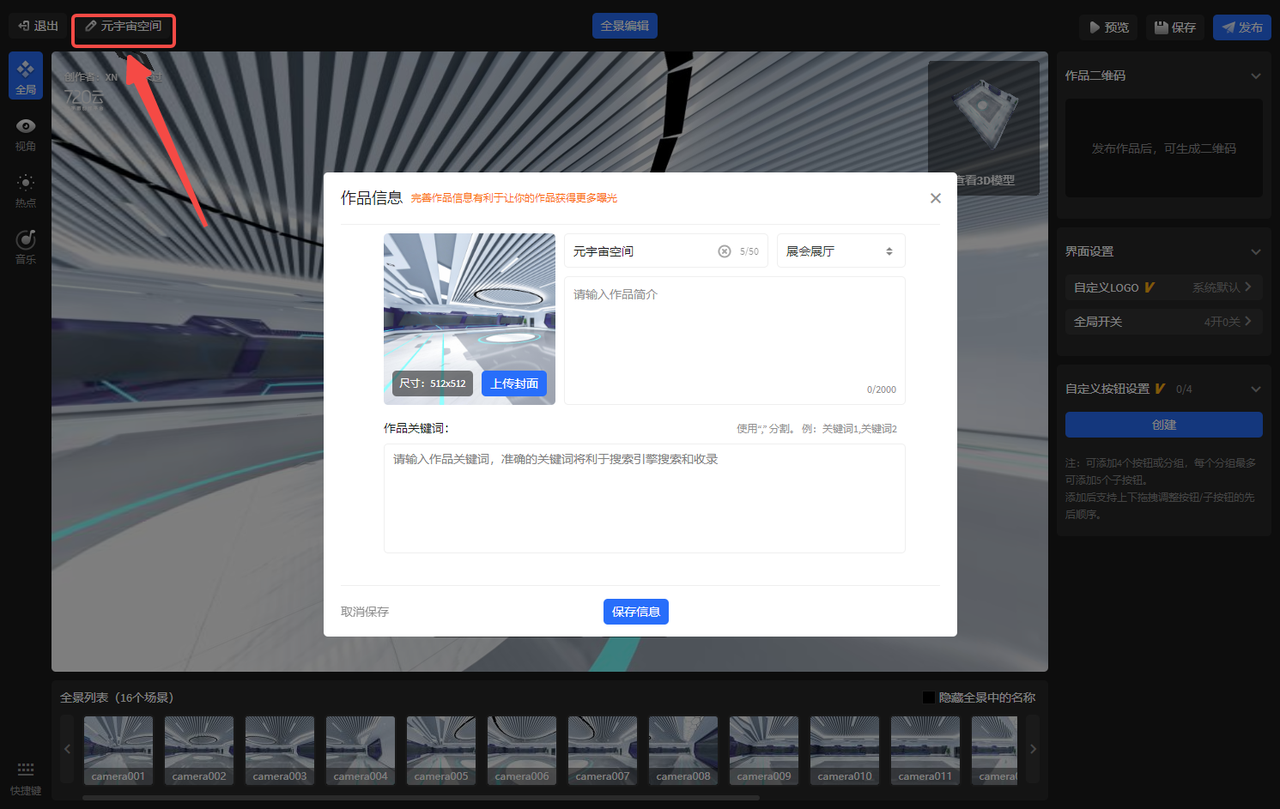Click the 快捷键 shortcuts icon

[x=25, y=777]
